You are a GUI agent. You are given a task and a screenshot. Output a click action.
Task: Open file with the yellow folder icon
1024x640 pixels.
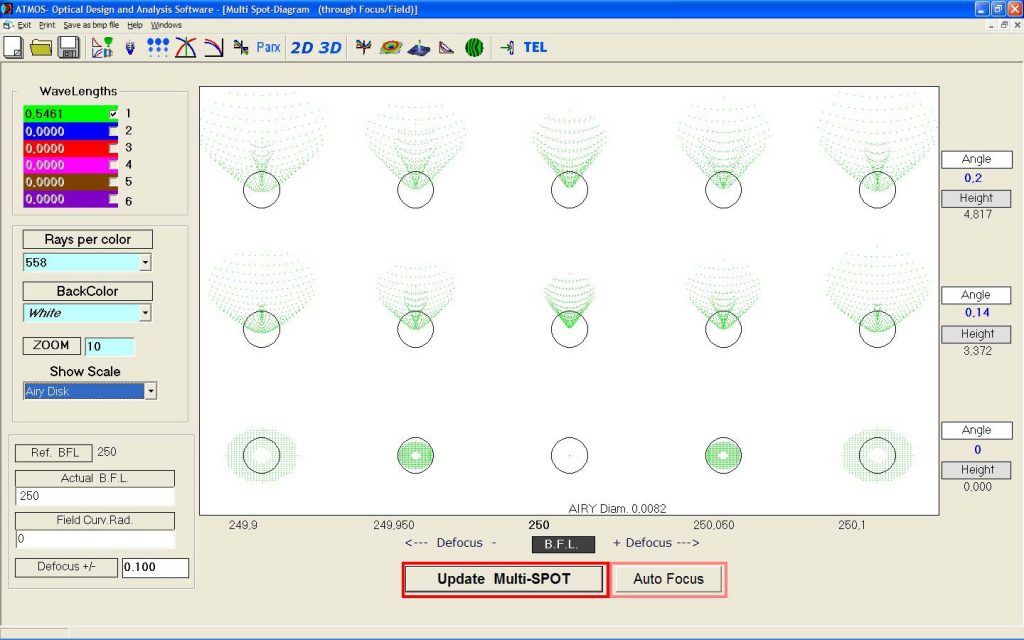[x=41, y=47]
